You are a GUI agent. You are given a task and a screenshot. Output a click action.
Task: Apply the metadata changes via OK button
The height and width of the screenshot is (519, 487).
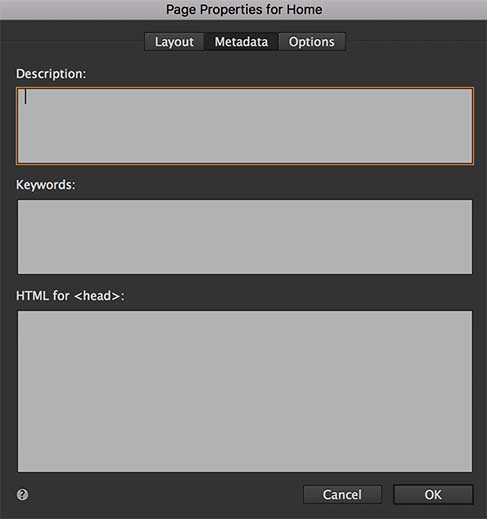[433, 494]
